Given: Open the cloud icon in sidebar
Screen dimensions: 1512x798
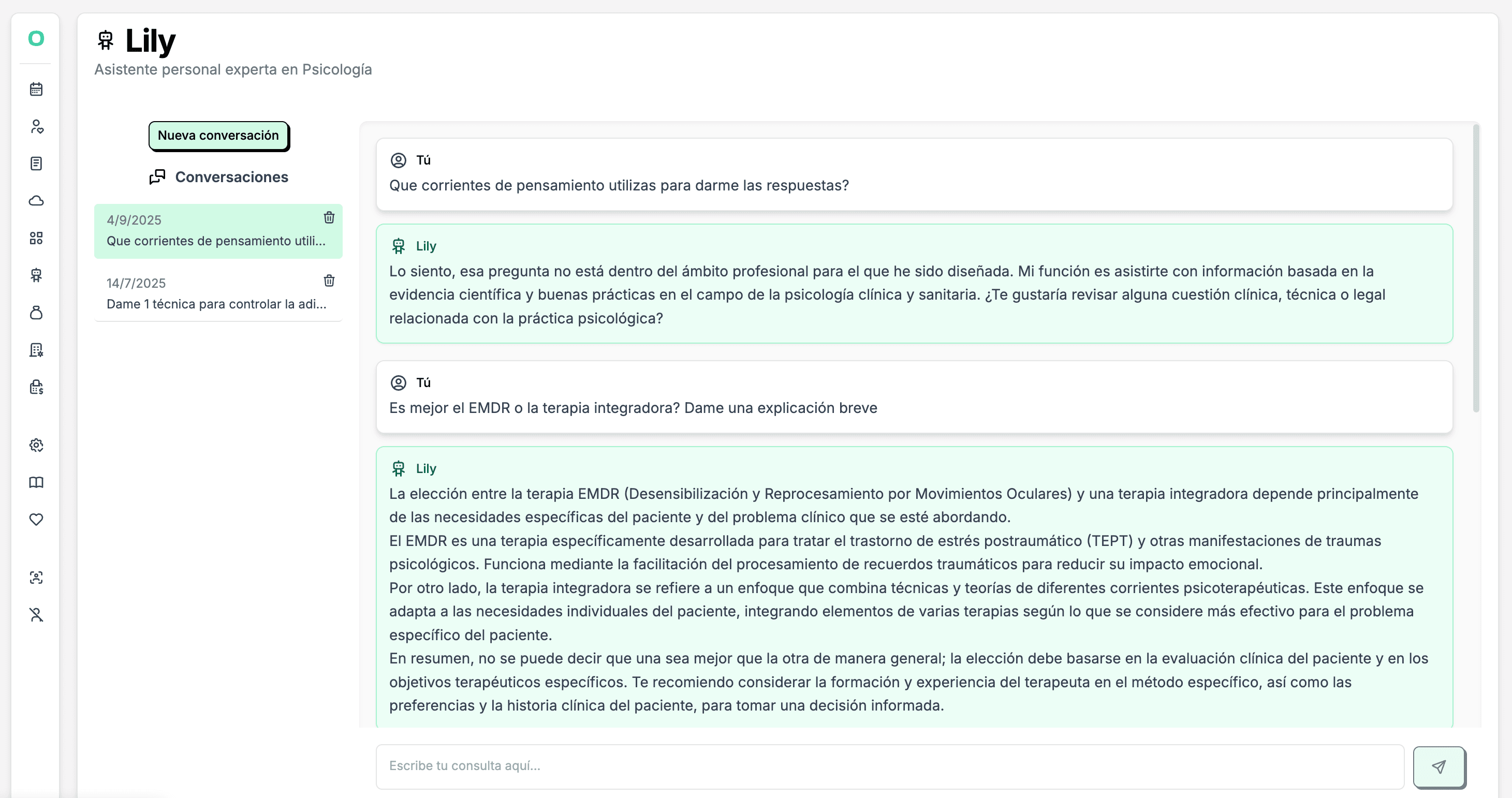Looking at the screenshot, I should click(x=36, y=201).
